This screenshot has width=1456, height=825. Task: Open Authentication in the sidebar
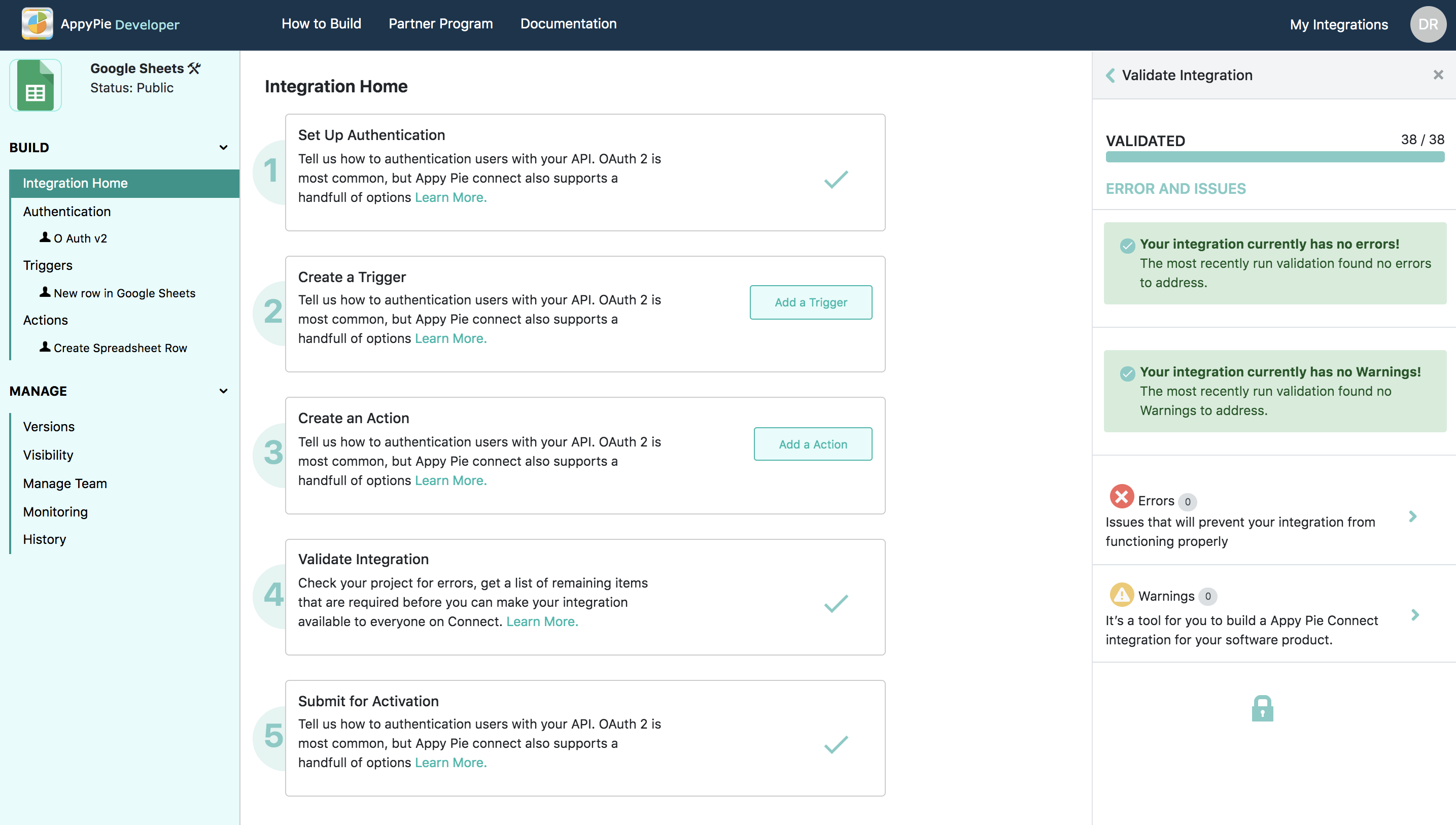pyautogui.click(x=67, y=212)
